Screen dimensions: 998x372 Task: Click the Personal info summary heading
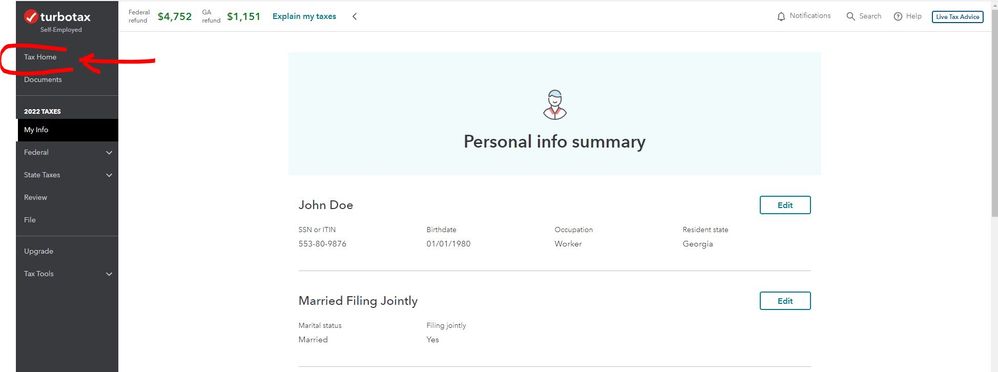554,141
